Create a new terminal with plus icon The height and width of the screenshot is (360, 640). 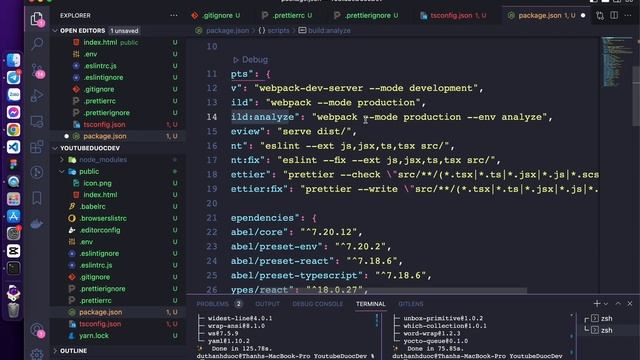pyautogui.click(x=597, y=304)
